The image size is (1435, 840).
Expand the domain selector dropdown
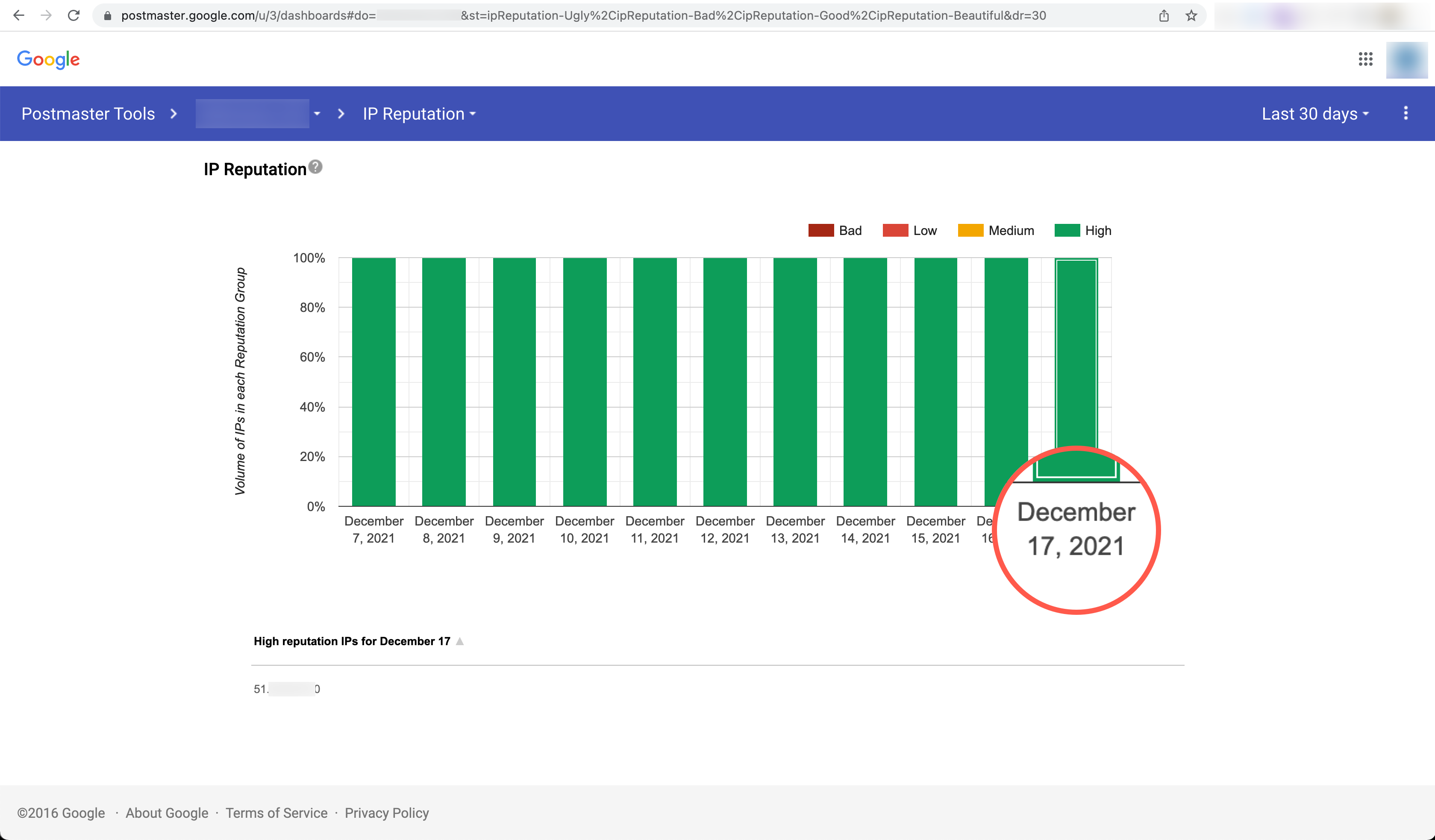[317, 114]
